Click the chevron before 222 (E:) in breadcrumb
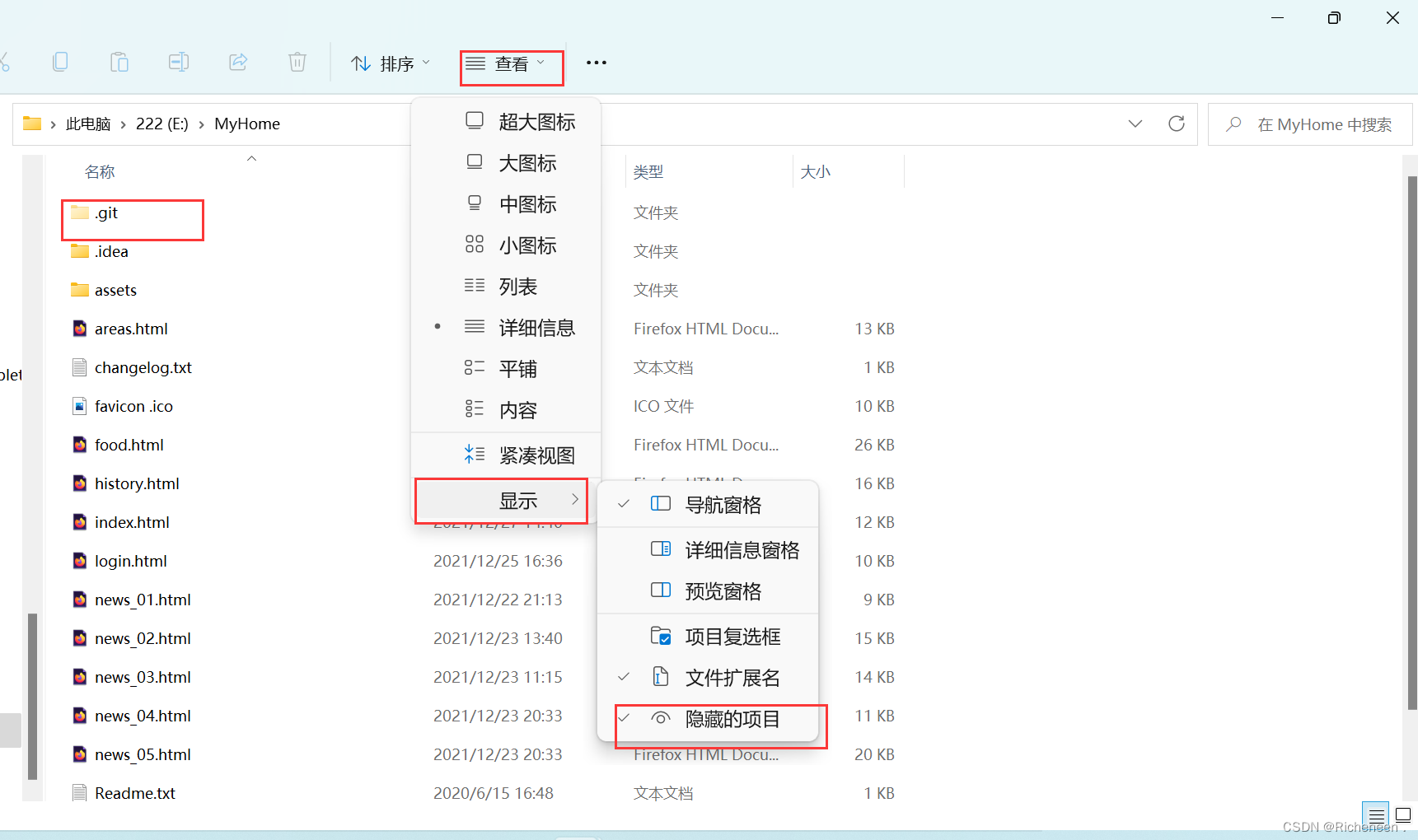Image resolution: width=1418 pixels, height=840 pixels. click(124, 124)
